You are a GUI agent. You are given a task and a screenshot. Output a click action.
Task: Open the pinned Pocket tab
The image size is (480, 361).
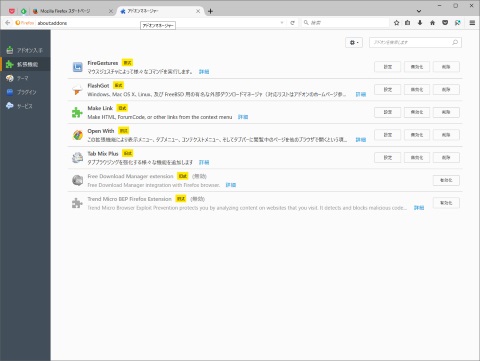pyautogui.click(x=12, y=11)
